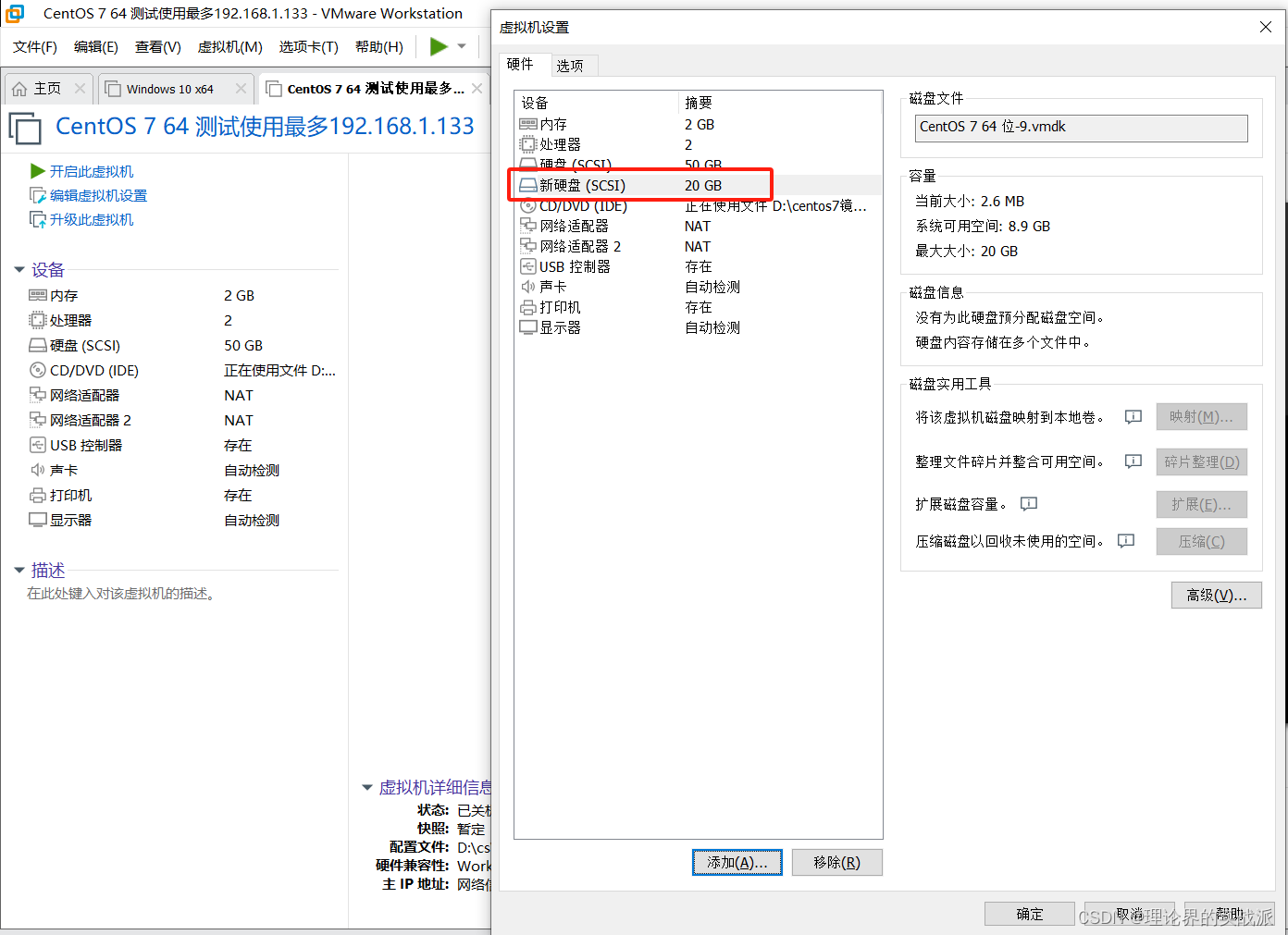
Task: Click 升级此虚拟机 link
Action: [x=92, y=219]
